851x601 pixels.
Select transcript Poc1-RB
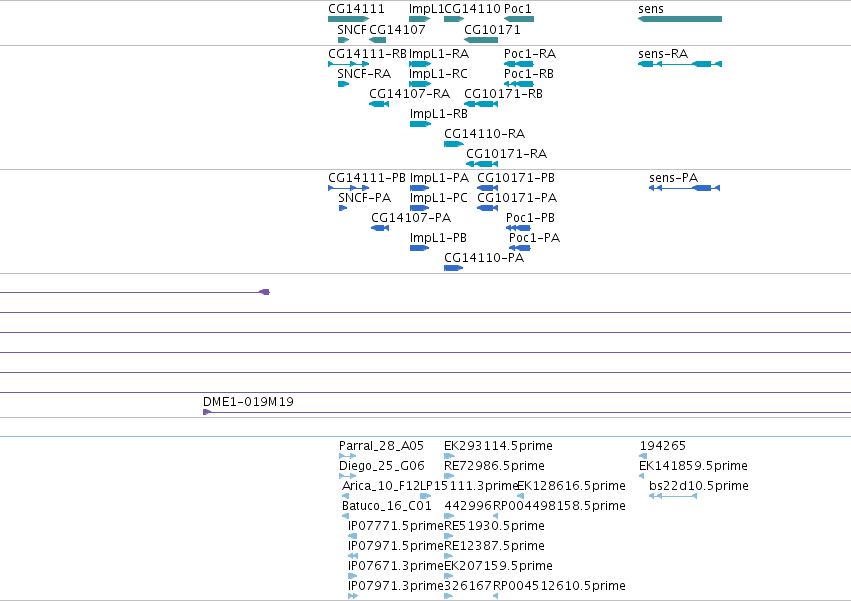[519, 84]
